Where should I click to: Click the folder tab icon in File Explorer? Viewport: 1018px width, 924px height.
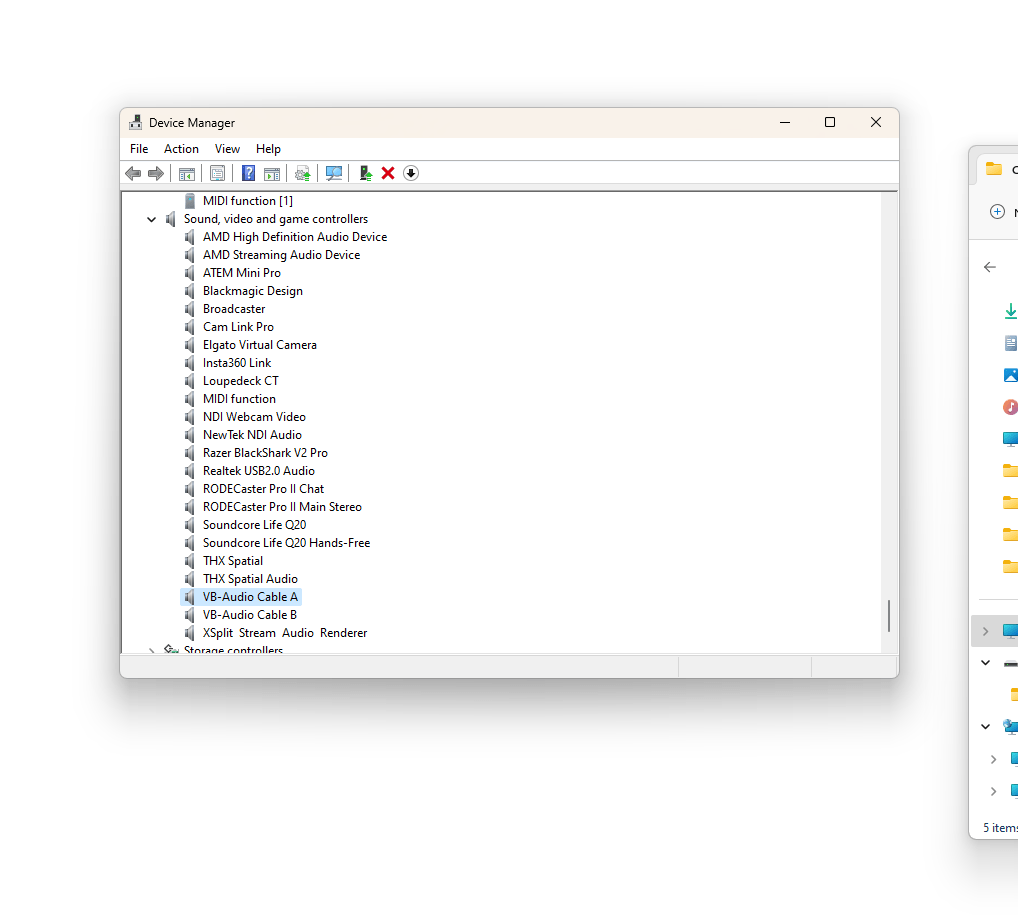[x=994, y=169]
